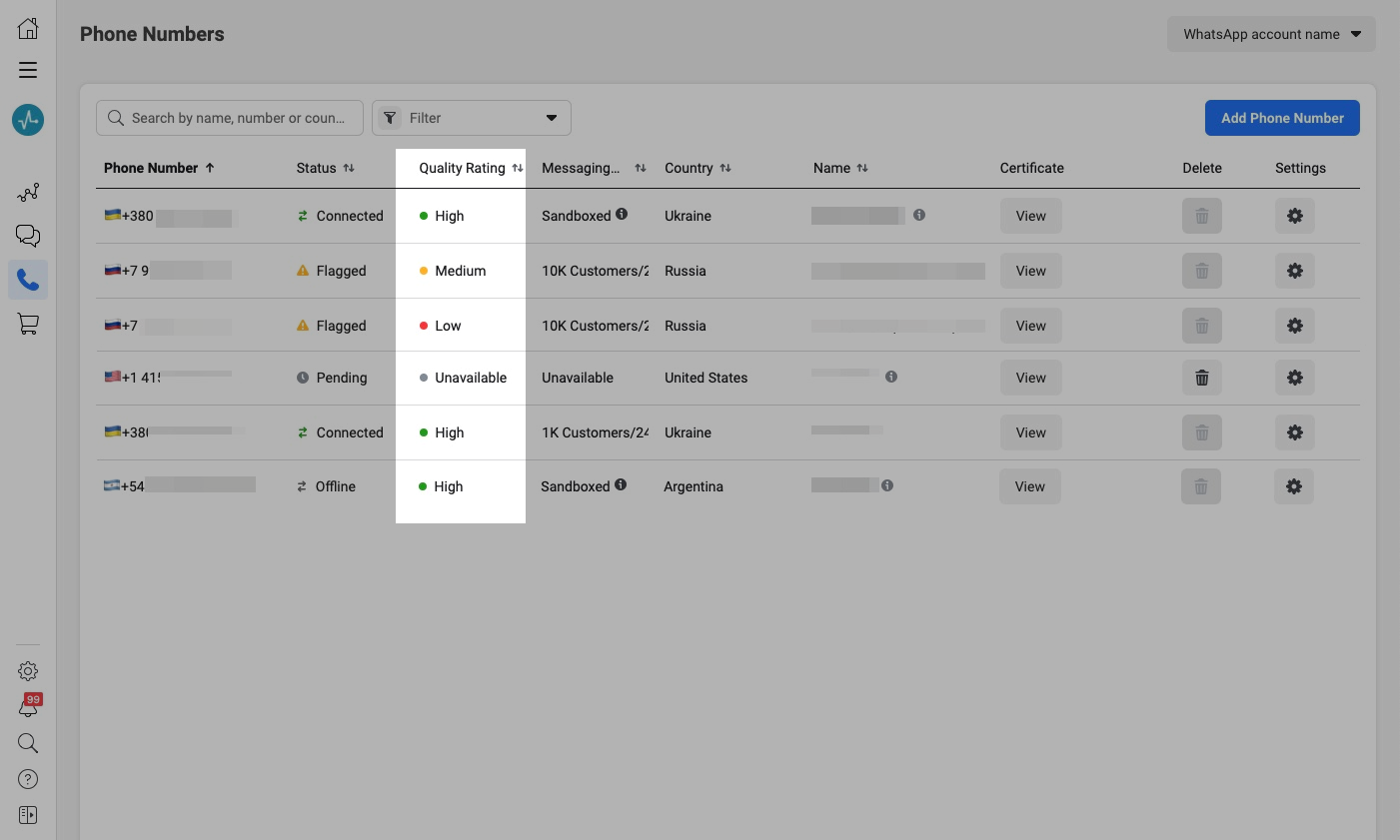Open settings gear for Medium quality Russia row
This screenshot has width=1400, height=840.
click(1295, 271)
